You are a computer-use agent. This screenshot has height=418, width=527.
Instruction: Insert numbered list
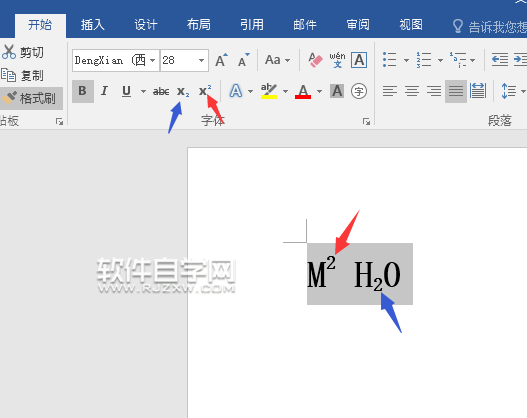click(x=424, y=60)
